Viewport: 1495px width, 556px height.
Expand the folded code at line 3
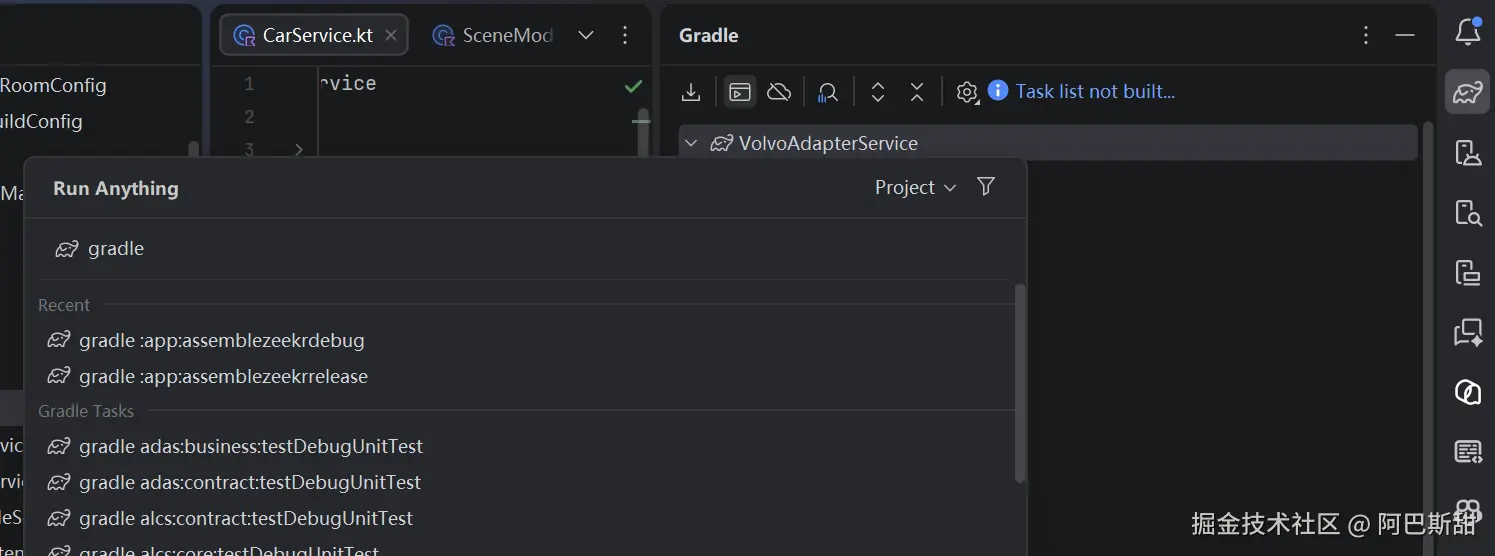click(x=298, y=150)
